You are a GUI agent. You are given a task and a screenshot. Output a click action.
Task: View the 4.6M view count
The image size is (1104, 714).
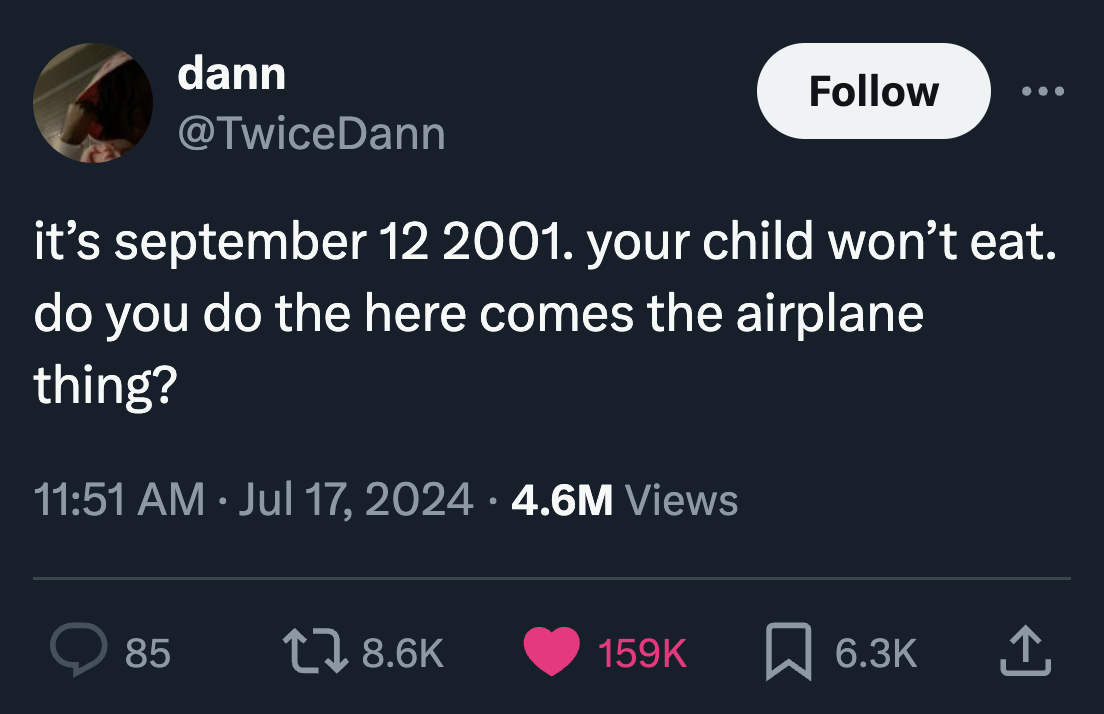pos(561,499)
